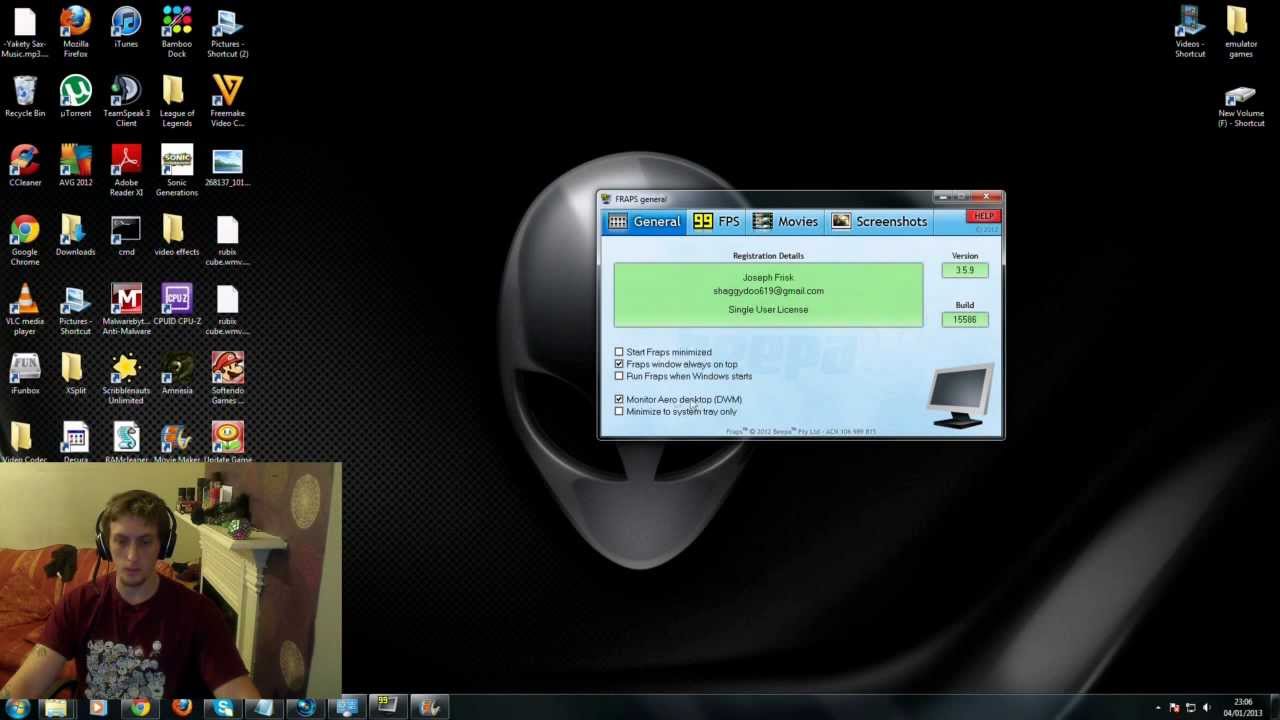The width and height of the screenshot is (1280, 720).
Task: Select the Softendo Games Mario icon
Action: [x=227, y=378]
